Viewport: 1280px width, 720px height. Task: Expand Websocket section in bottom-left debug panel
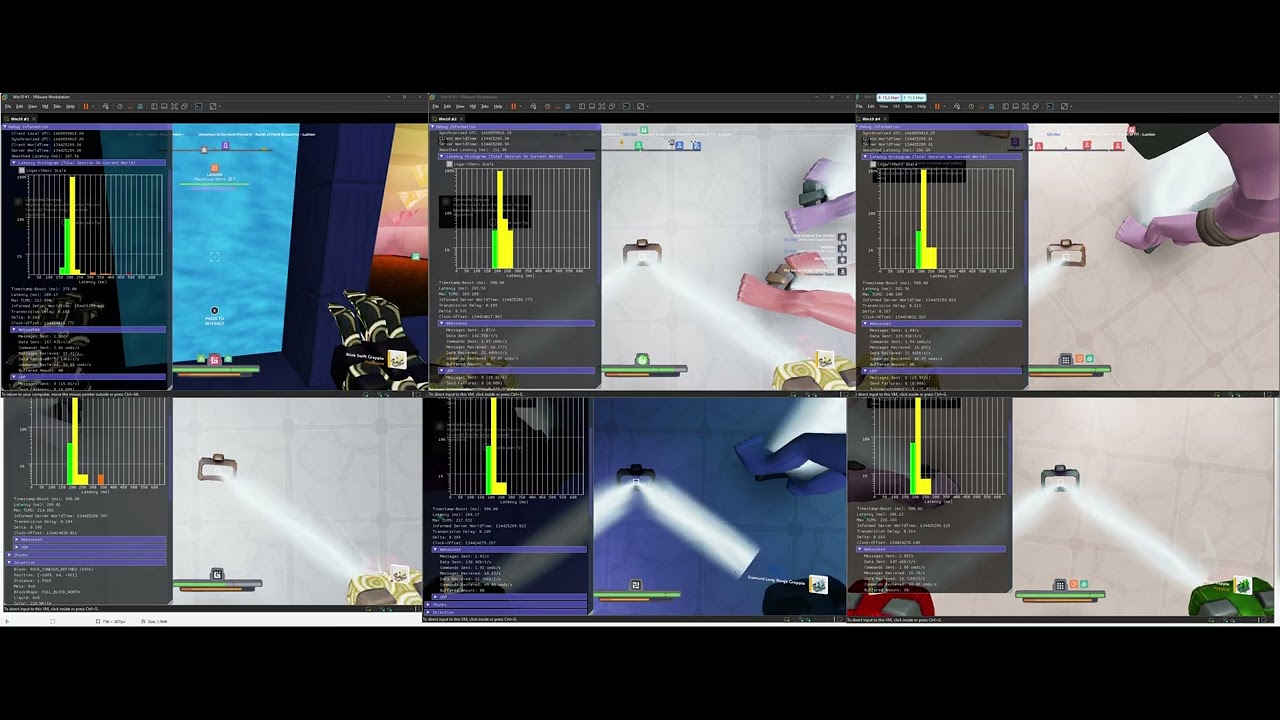pos(89,539)
